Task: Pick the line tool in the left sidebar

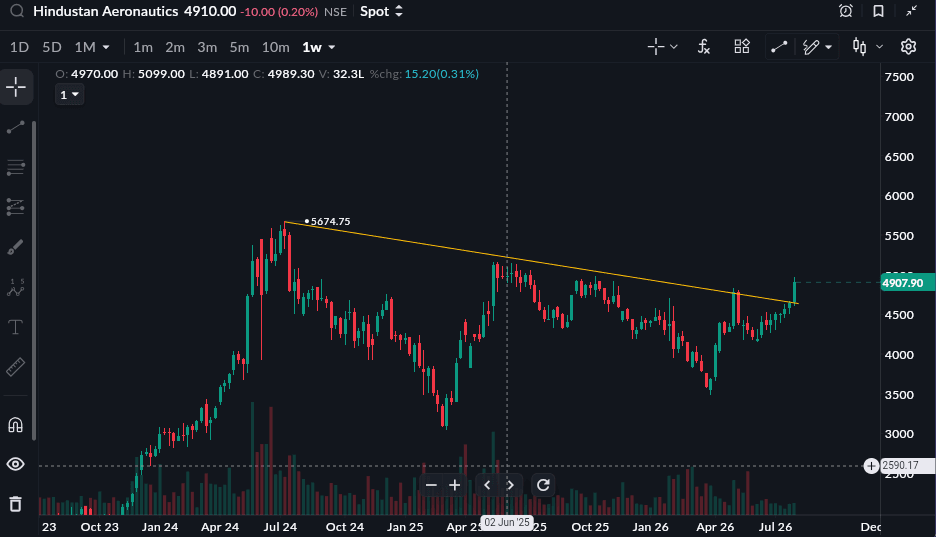Action: coord(16,127)
